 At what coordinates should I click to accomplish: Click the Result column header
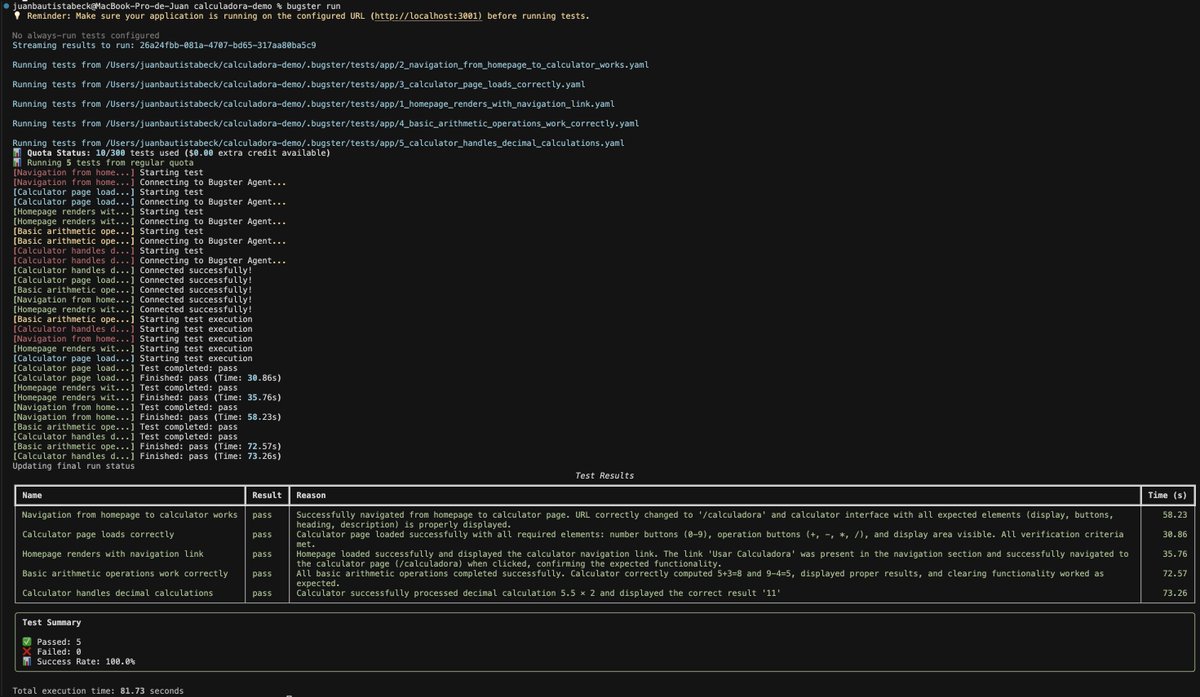point(264,495)
